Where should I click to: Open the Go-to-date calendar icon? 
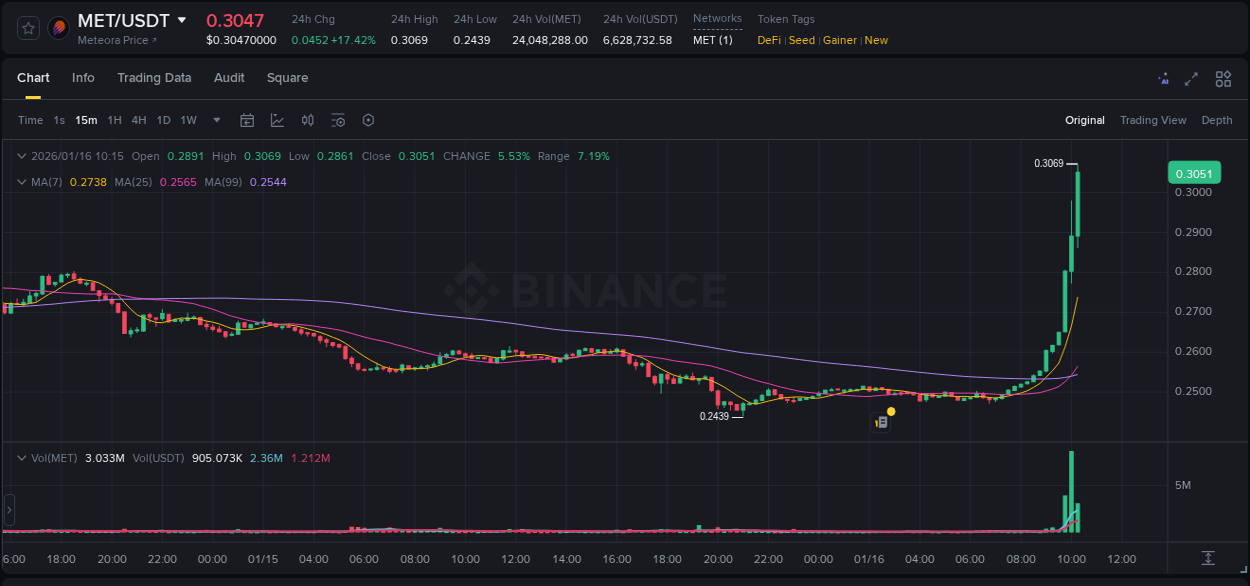coord(247,119)
